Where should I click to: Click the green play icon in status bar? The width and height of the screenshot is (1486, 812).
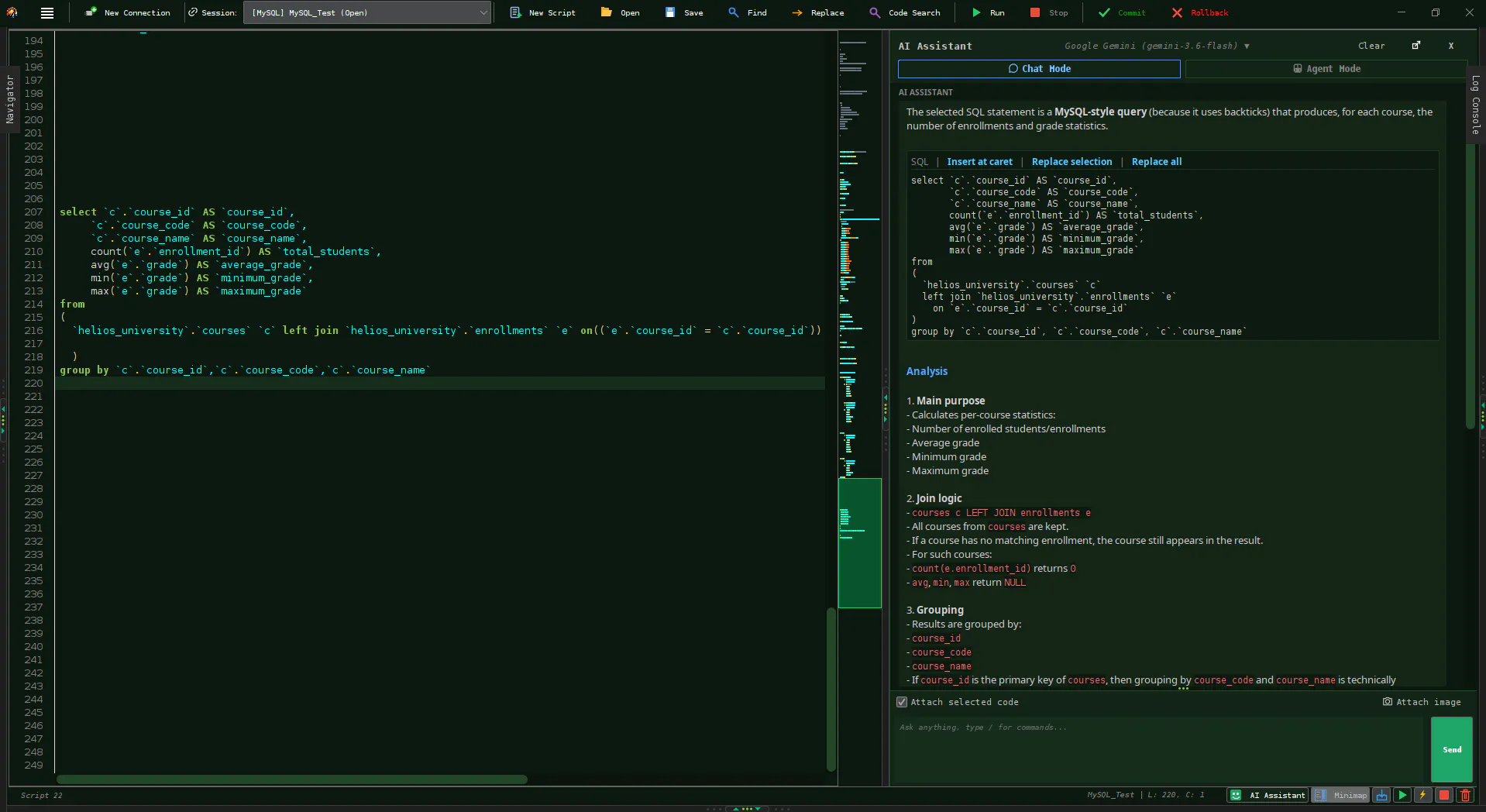pyautogui.click(x=1402, y=795)
